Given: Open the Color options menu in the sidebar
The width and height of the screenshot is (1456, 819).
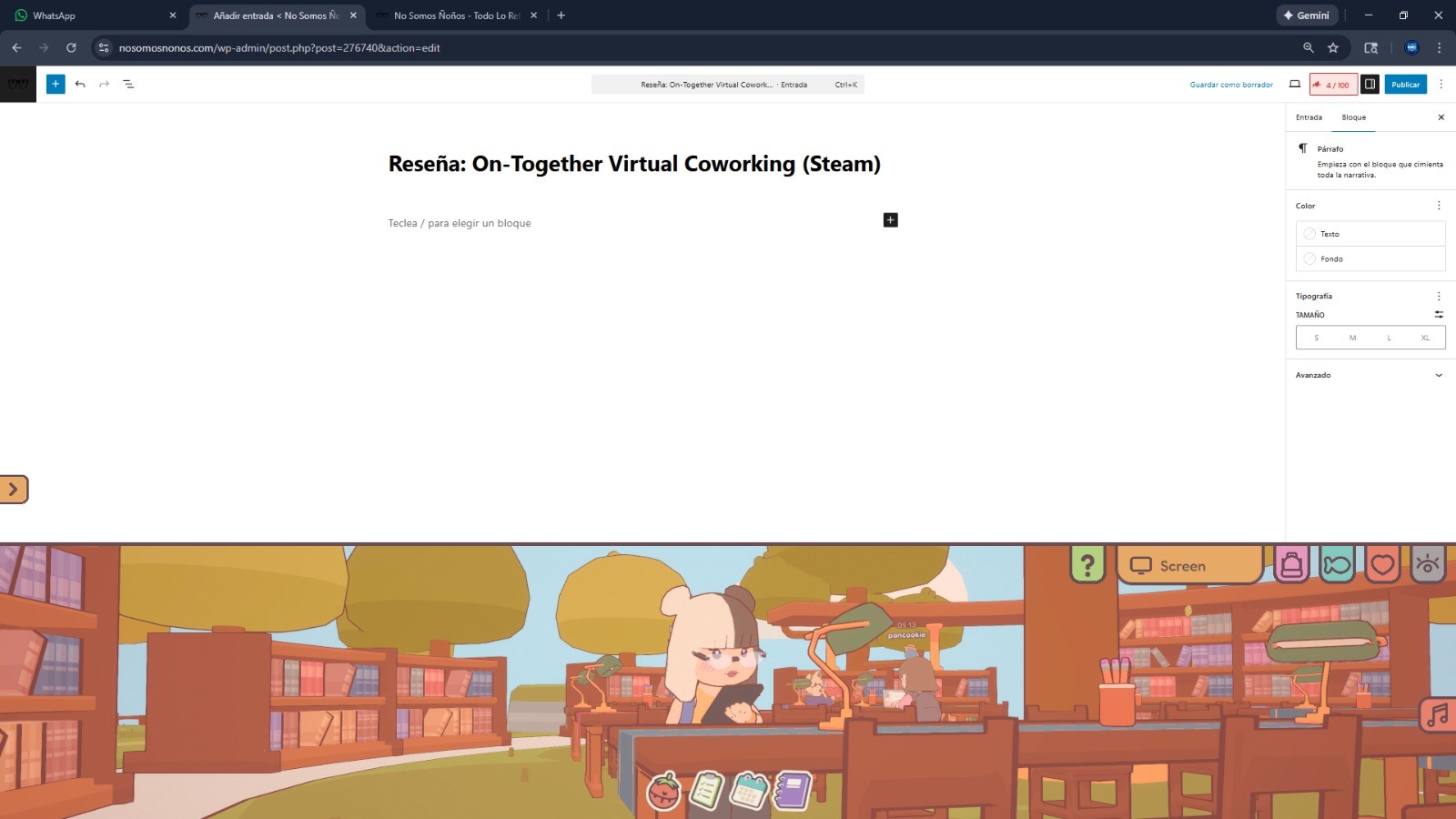Looking at the screenshot, I should point(1439,205).
